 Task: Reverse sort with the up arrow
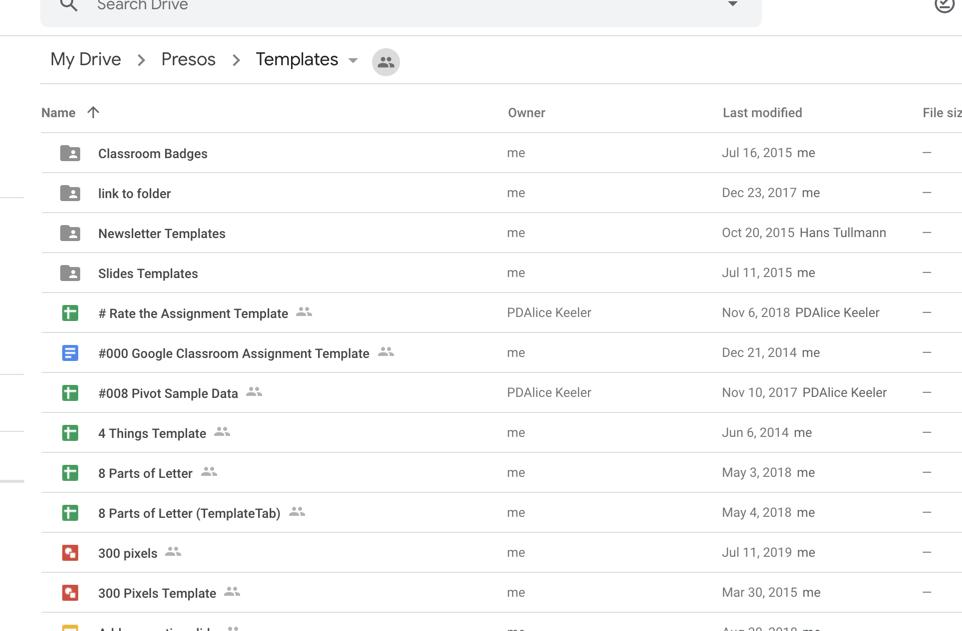tap(93, 112)
